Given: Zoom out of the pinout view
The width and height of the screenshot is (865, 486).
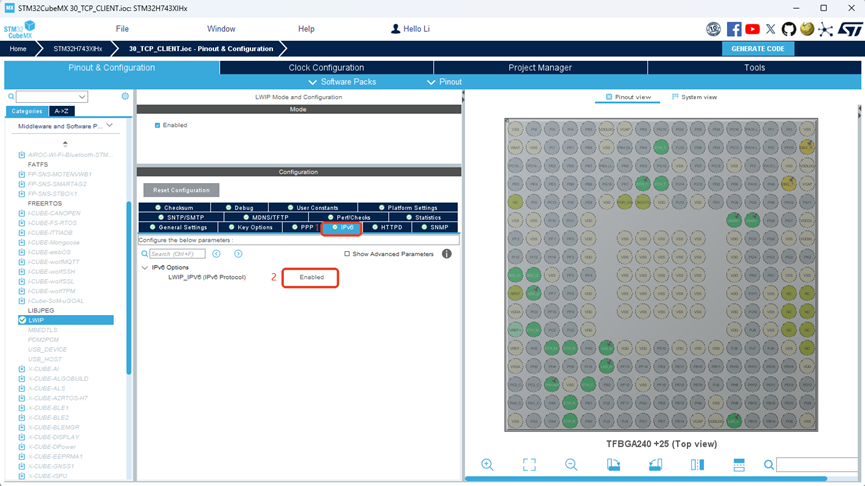Looking at the screenshot, I should [571, 464].
